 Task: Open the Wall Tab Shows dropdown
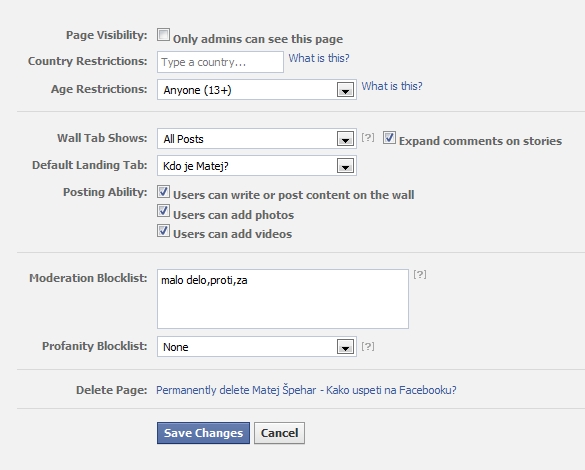(x=257, y=139)
